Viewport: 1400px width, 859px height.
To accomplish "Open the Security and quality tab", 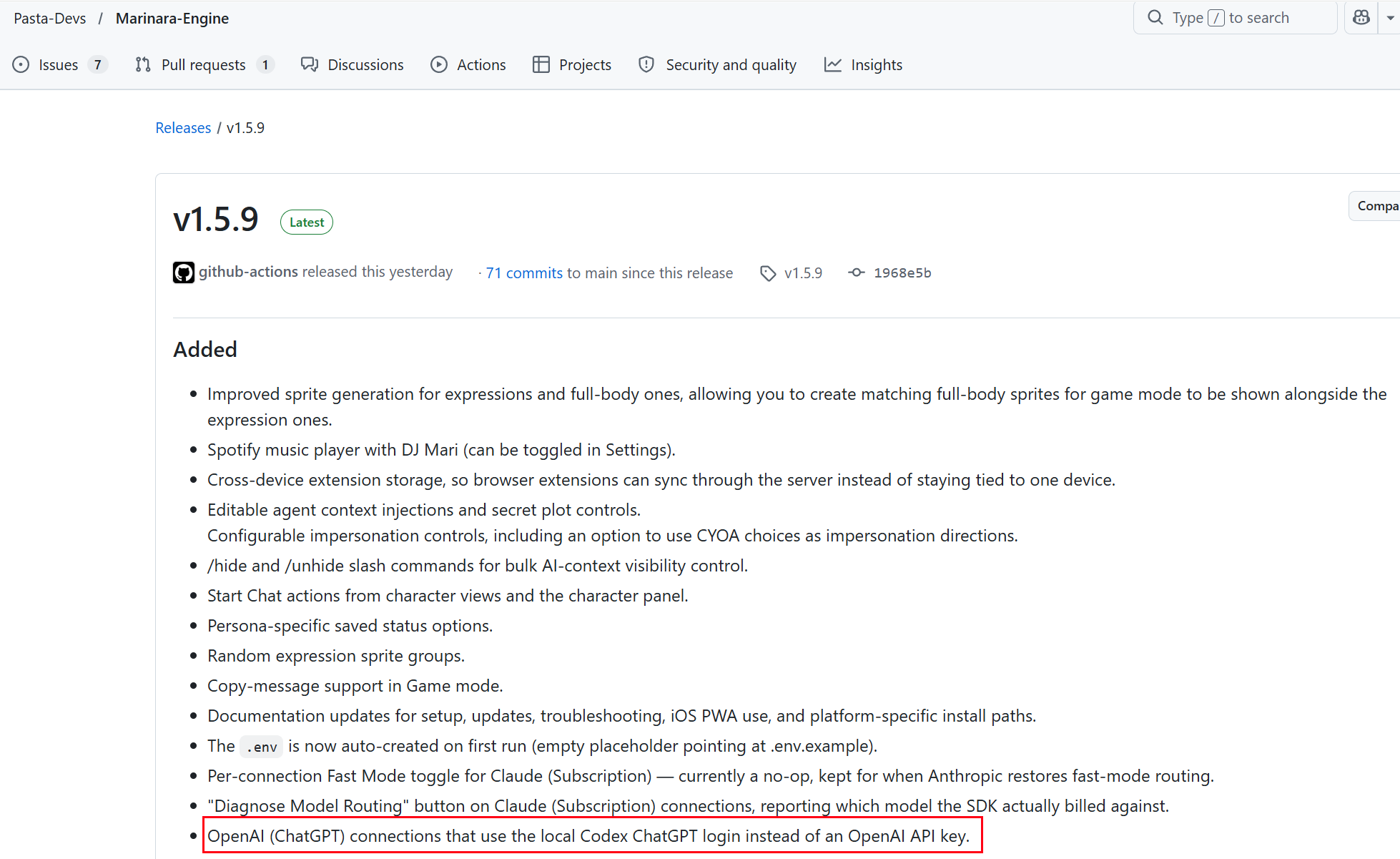I will (717, 65).
